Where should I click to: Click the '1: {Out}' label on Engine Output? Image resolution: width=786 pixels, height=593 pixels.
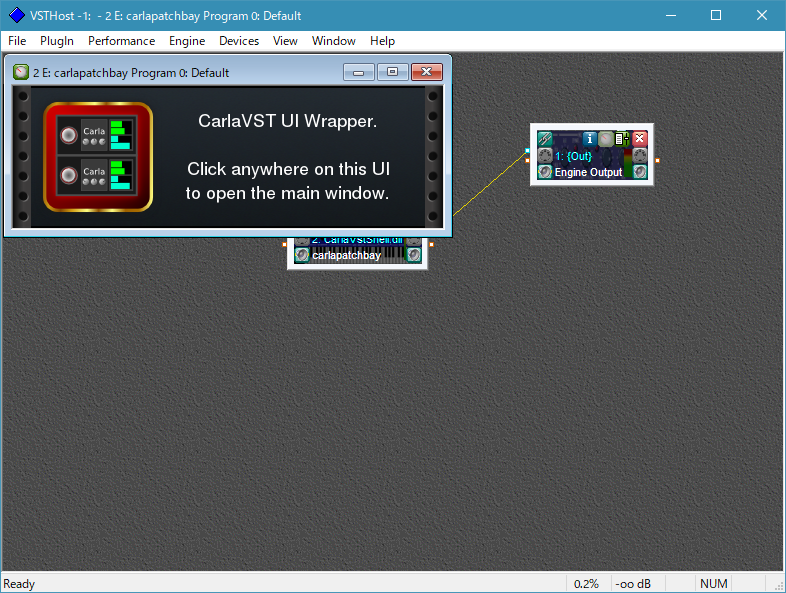(573, 156)
